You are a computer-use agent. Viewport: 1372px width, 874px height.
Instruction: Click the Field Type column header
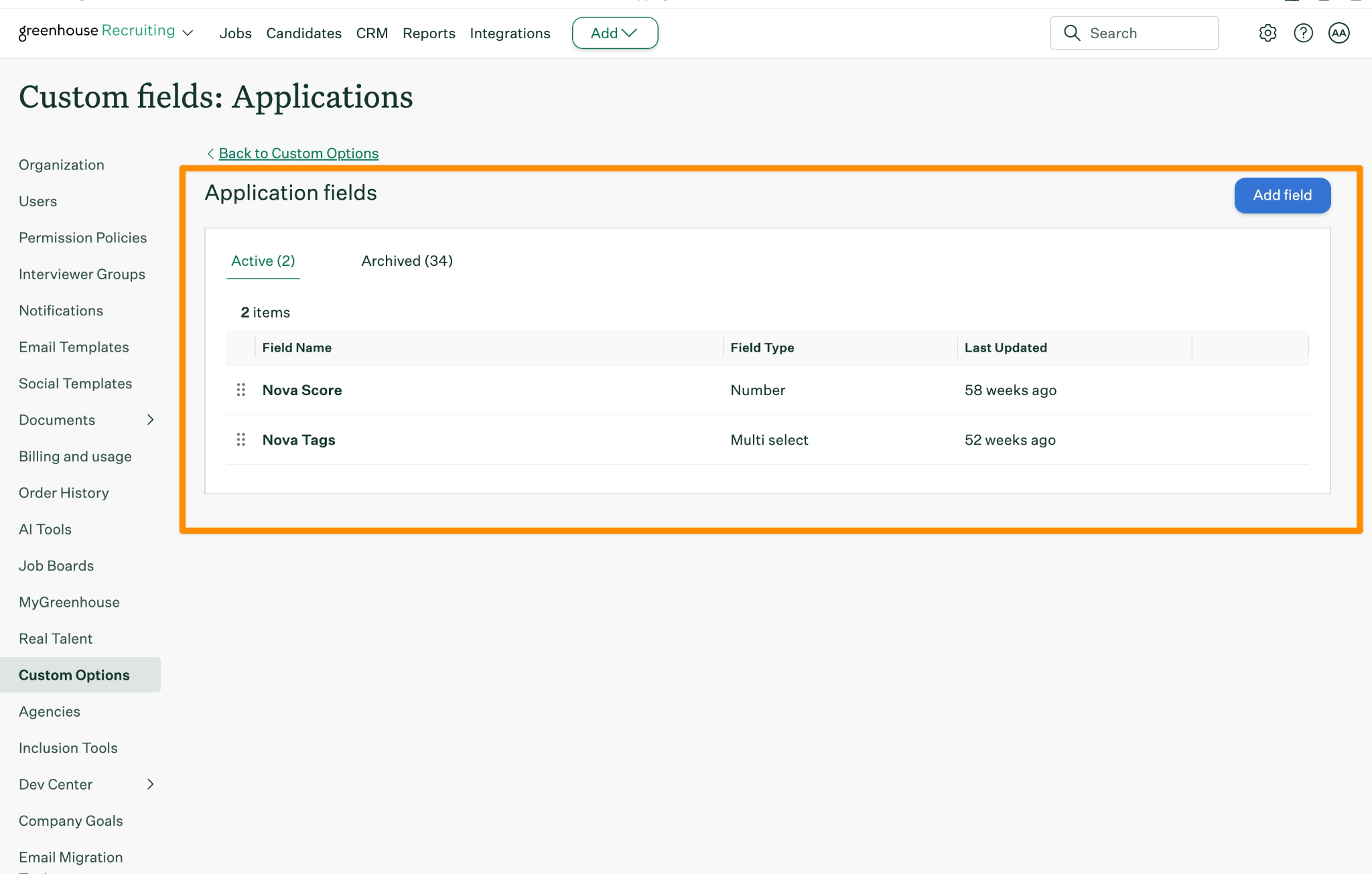762,348
